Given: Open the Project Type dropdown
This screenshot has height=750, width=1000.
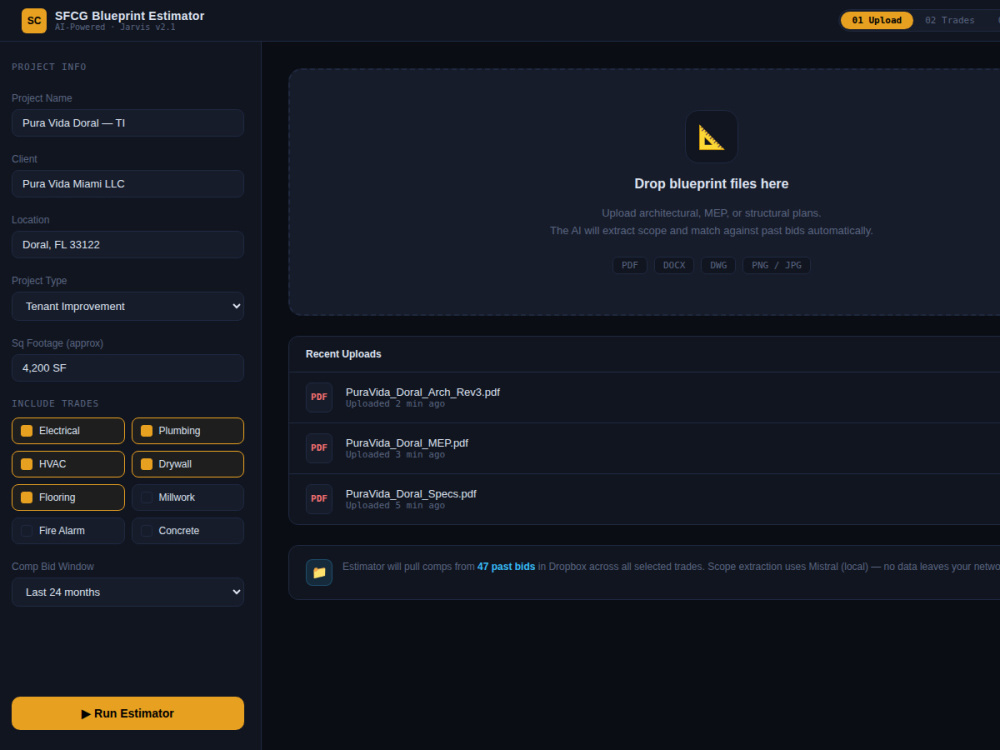Looking at the screenshot, I should point(128,306).
